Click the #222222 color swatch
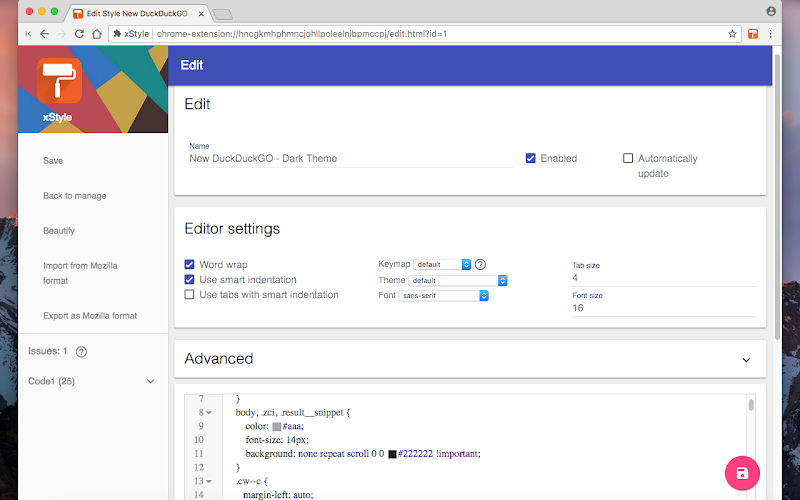The image size is (800, 500). [392, 454]
